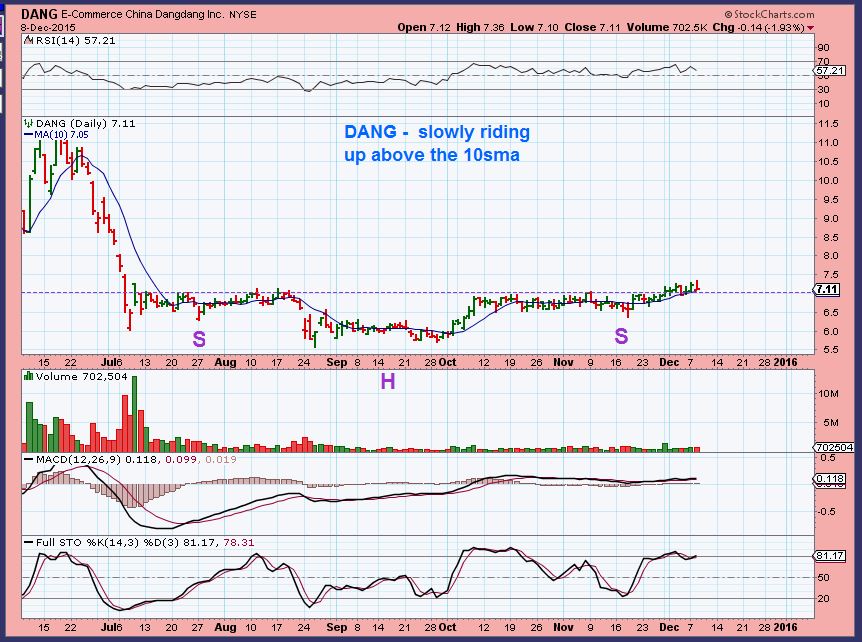Click the DANG ticker symbol in the header
Screen dimensions: 862x642
(39, 14)
